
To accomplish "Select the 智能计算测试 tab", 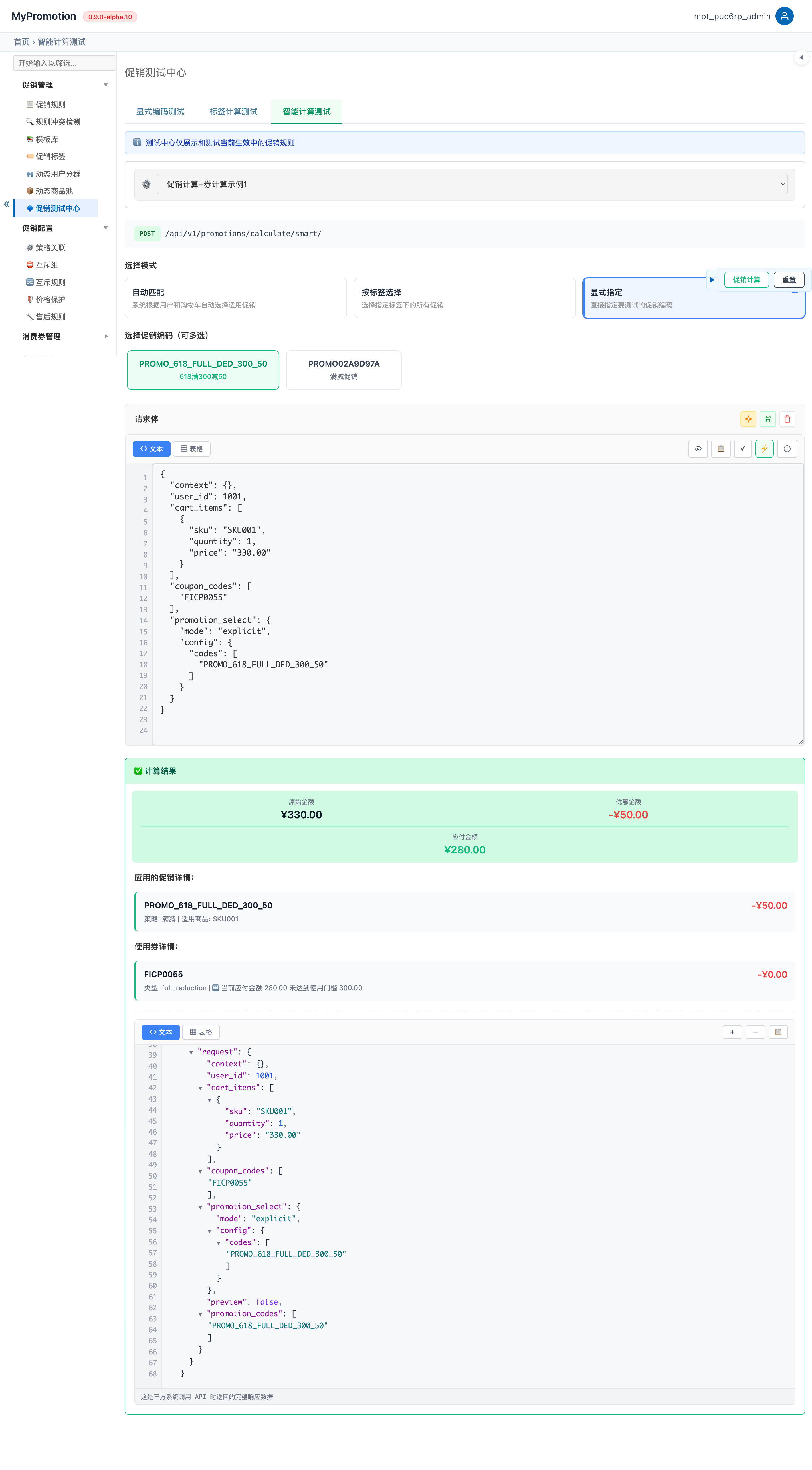I will pyautogui.click(x=306, y=111).
